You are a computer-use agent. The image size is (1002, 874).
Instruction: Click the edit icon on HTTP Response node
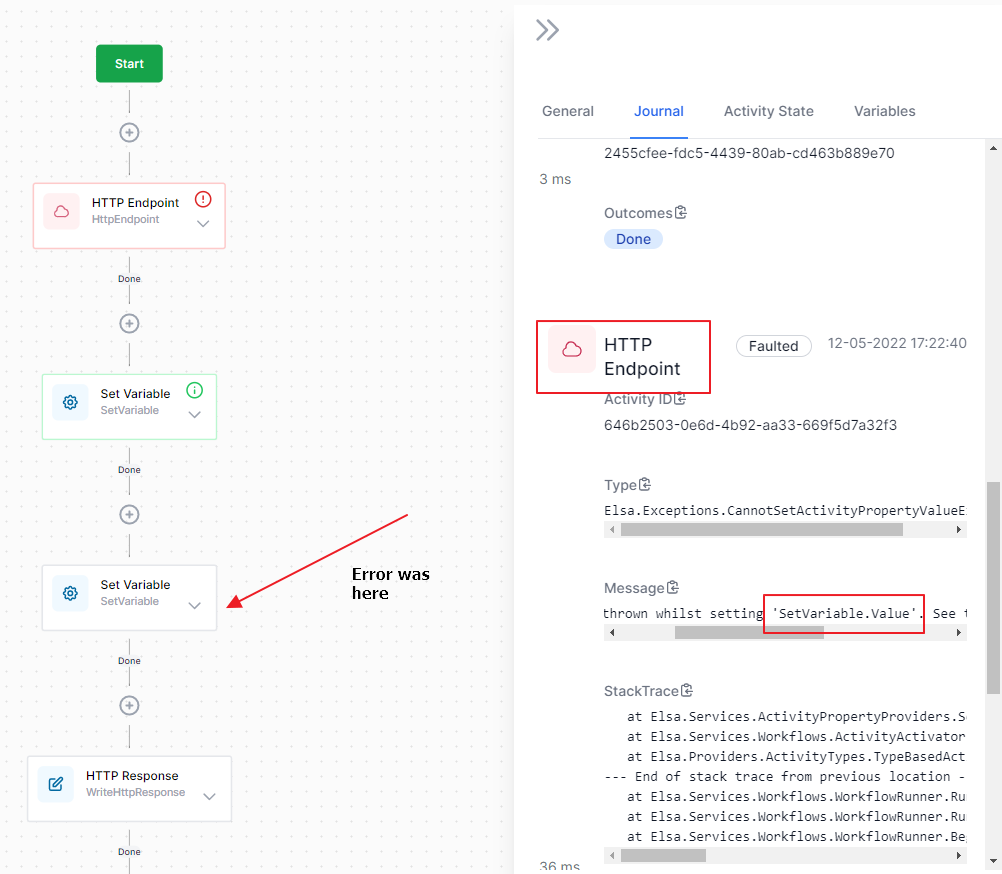point(56,784)
